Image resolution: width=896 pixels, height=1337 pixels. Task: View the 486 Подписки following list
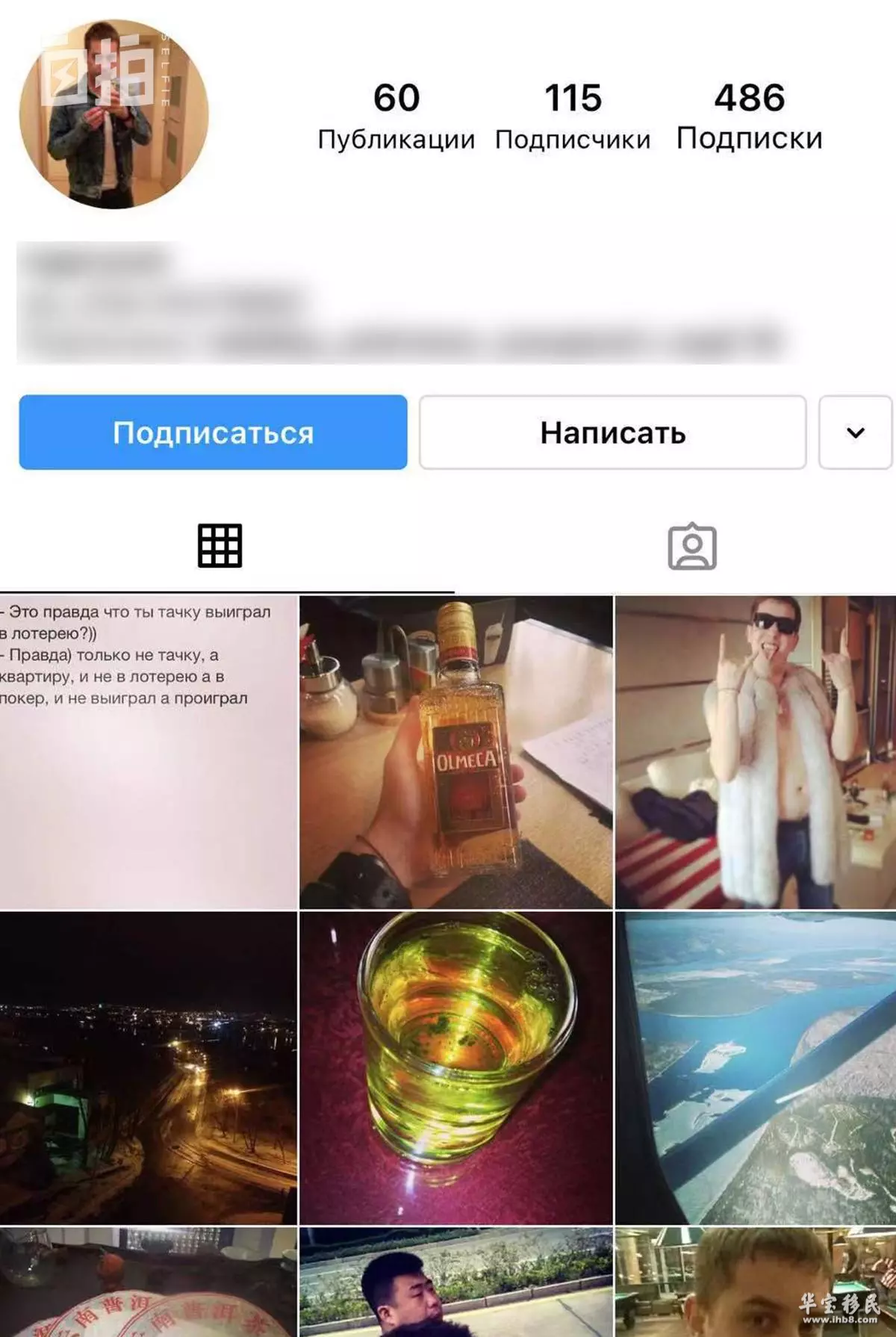click(x=750, y=117)
